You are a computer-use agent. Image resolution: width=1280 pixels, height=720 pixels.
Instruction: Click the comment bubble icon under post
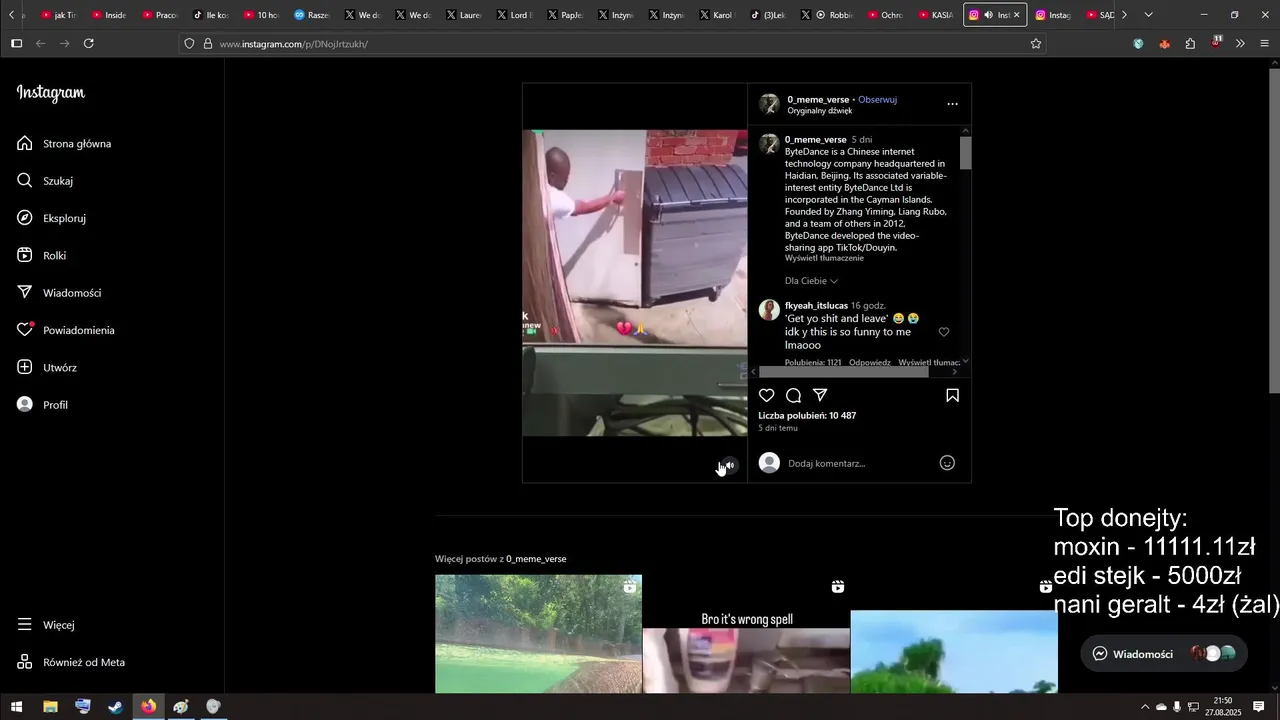pyautogui.click(x=793, y=395)
